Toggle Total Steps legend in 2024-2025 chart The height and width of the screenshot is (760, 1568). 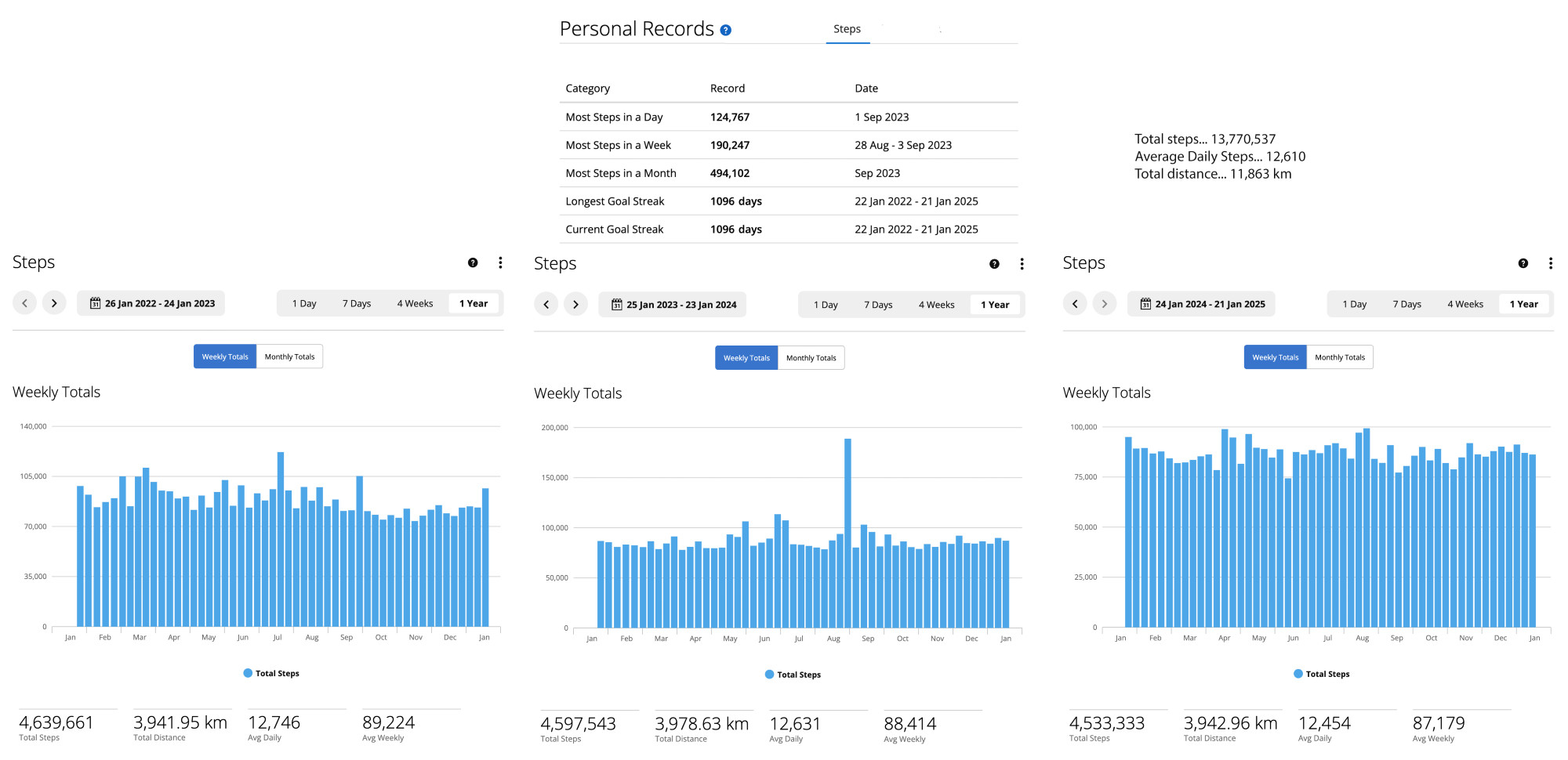1322,674
